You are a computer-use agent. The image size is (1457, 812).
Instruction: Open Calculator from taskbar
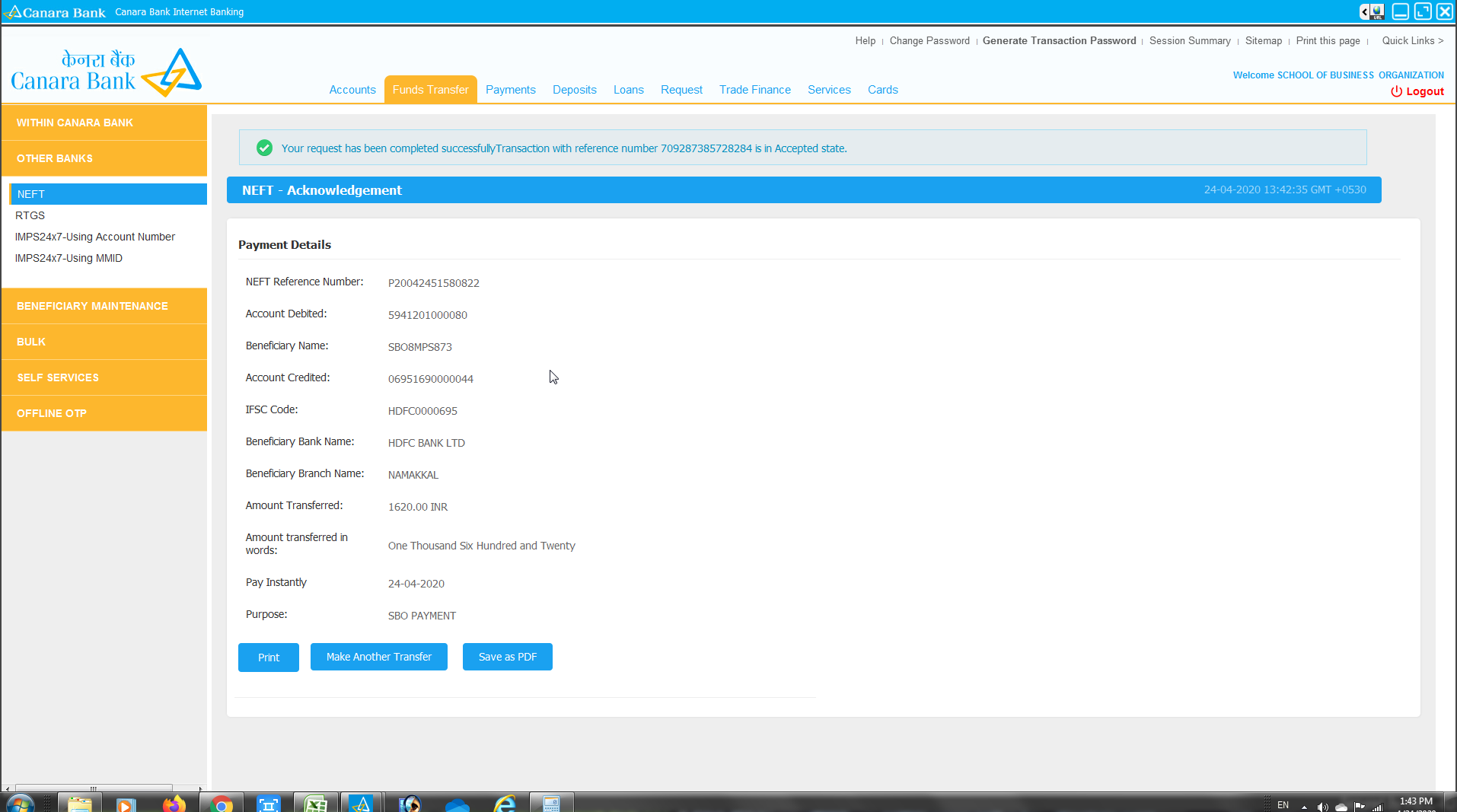point(551,804)
